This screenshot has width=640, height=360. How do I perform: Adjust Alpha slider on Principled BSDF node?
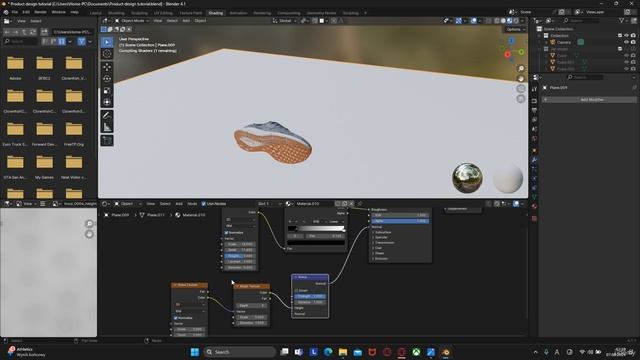(x=400, y=221)
